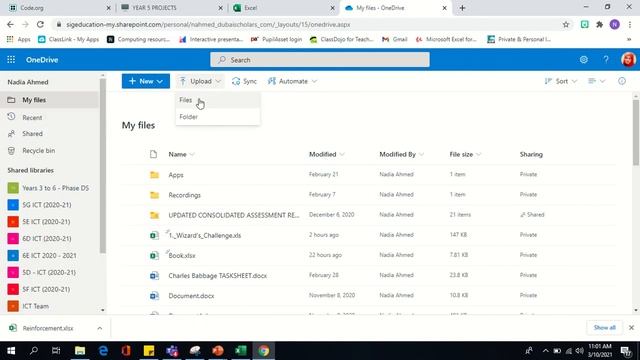This screenshot has width=640, height=360.
Task: Click Sync in the command bar
Action: pyautogui.click(x=244, y=81)
